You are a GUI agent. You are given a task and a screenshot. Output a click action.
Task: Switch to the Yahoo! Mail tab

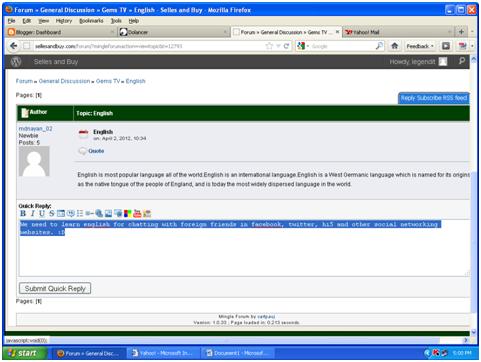(x=398, y=32)
